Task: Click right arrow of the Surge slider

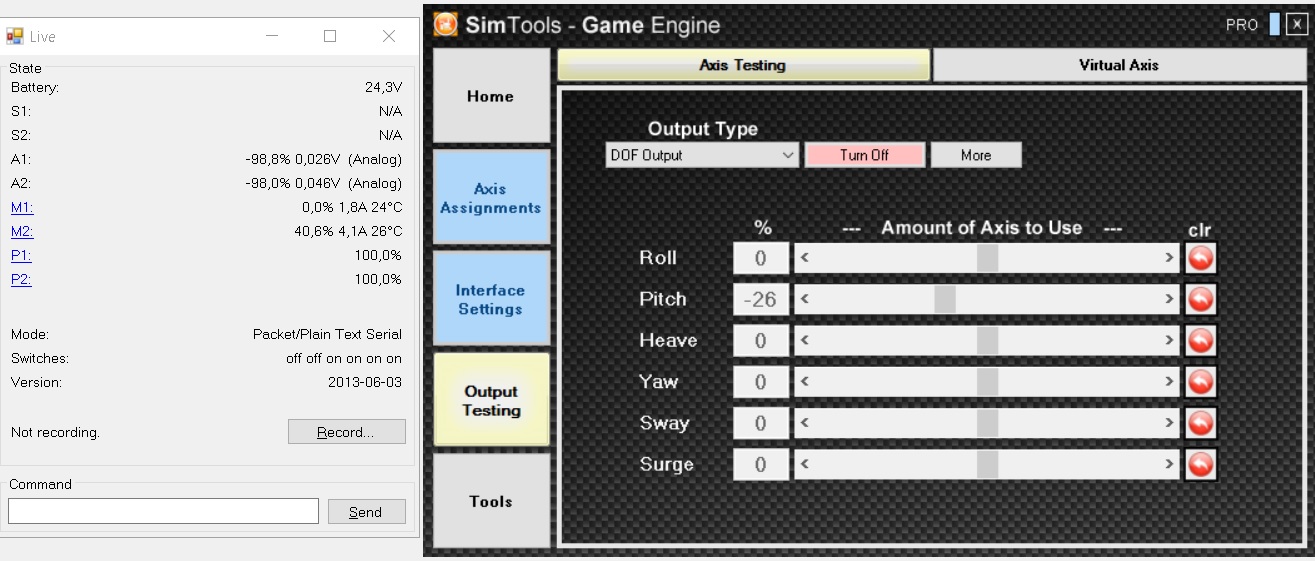Action: point(1169,464)
